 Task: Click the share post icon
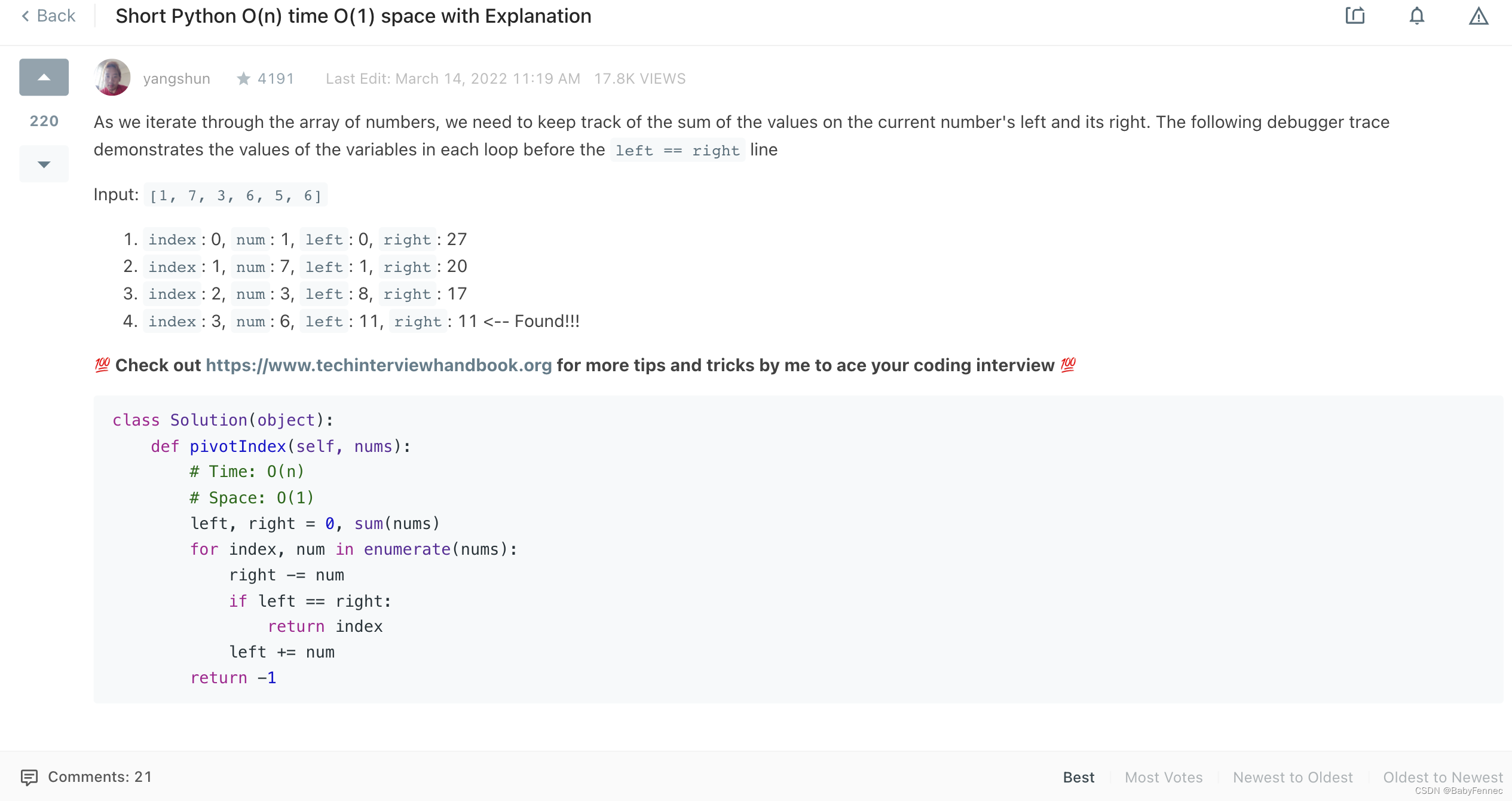coord(1355,16)
